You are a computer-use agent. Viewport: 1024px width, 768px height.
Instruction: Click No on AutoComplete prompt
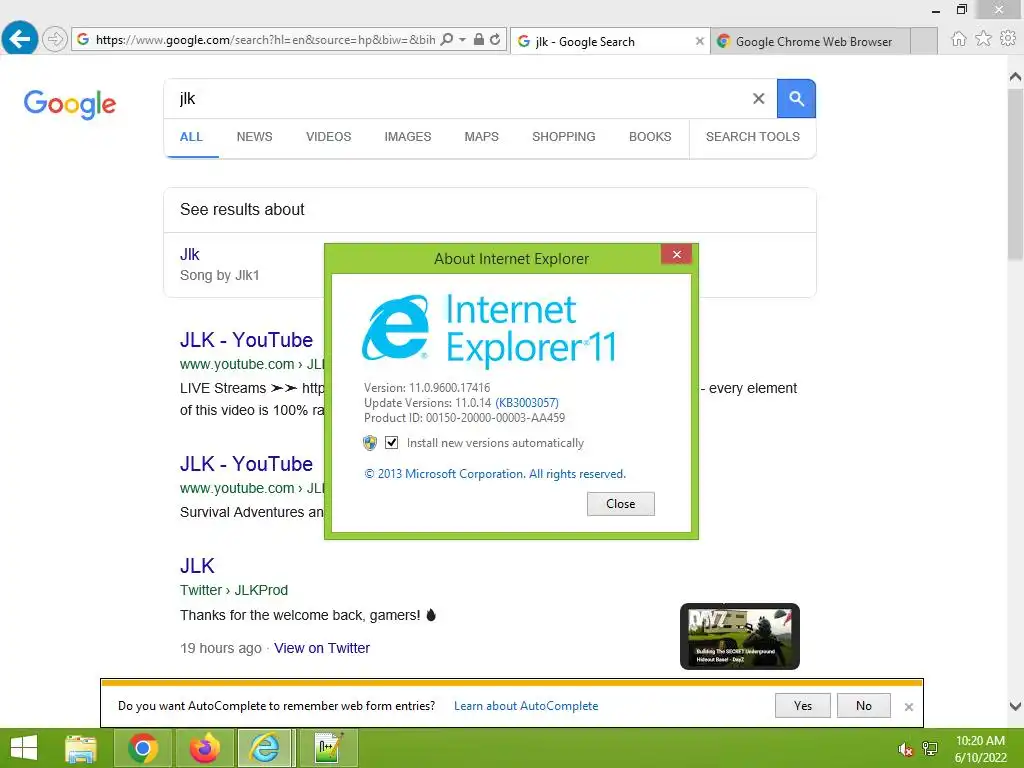[863, 705]
